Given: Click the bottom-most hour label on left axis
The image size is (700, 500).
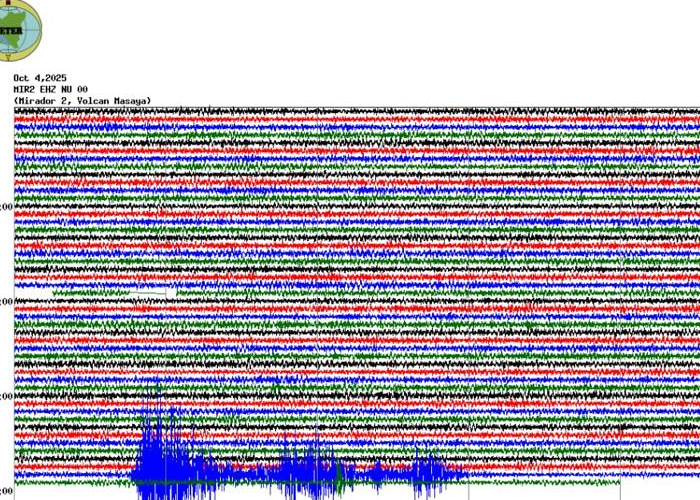Looking at the screenshot, I should [6, 491].
